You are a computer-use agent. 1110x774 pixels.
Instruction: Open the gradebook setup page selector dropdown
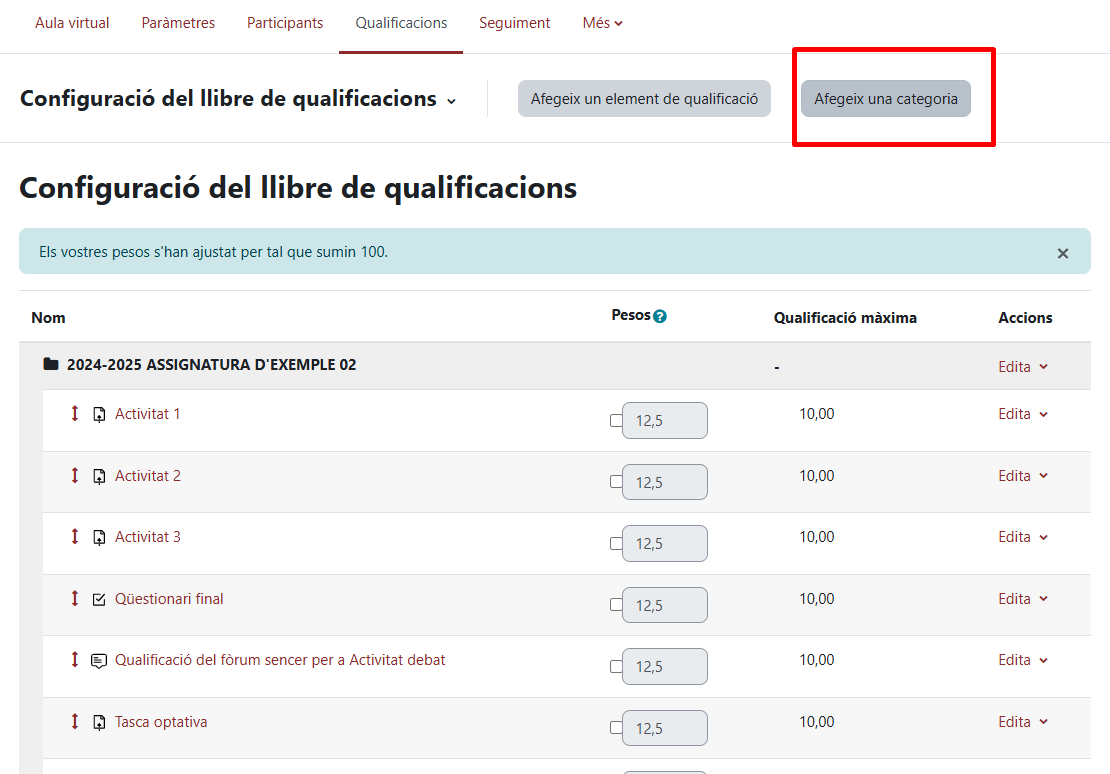point(238,99)
